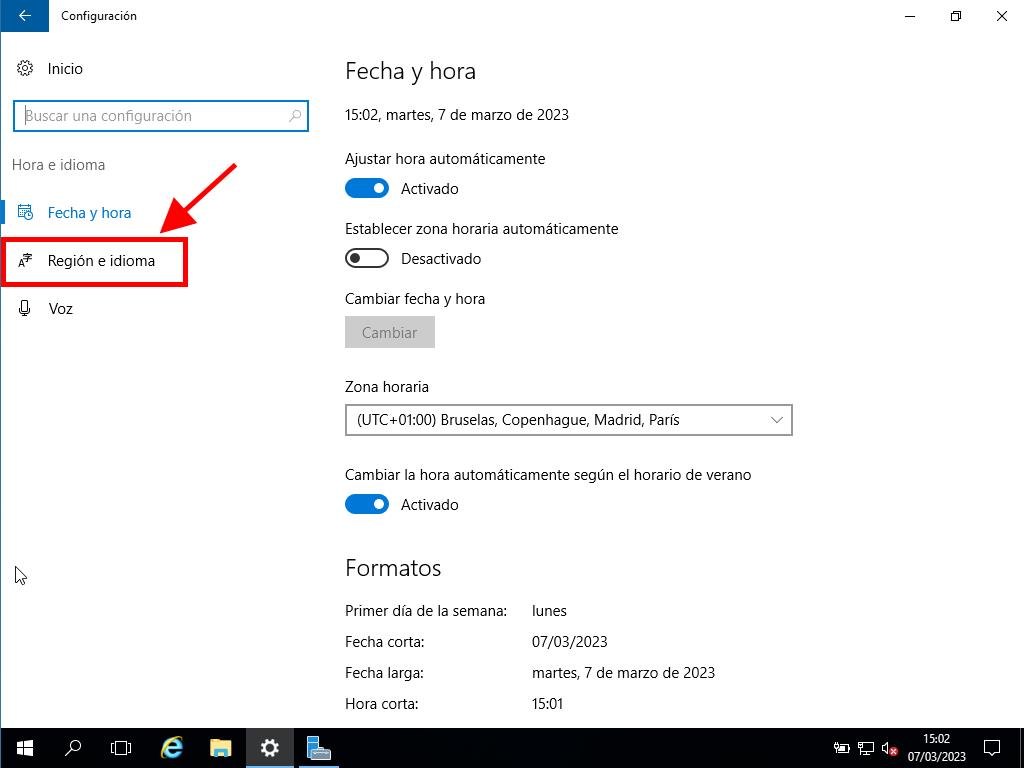Select Fecha y hora in sidebar

(x=89, y=213)
